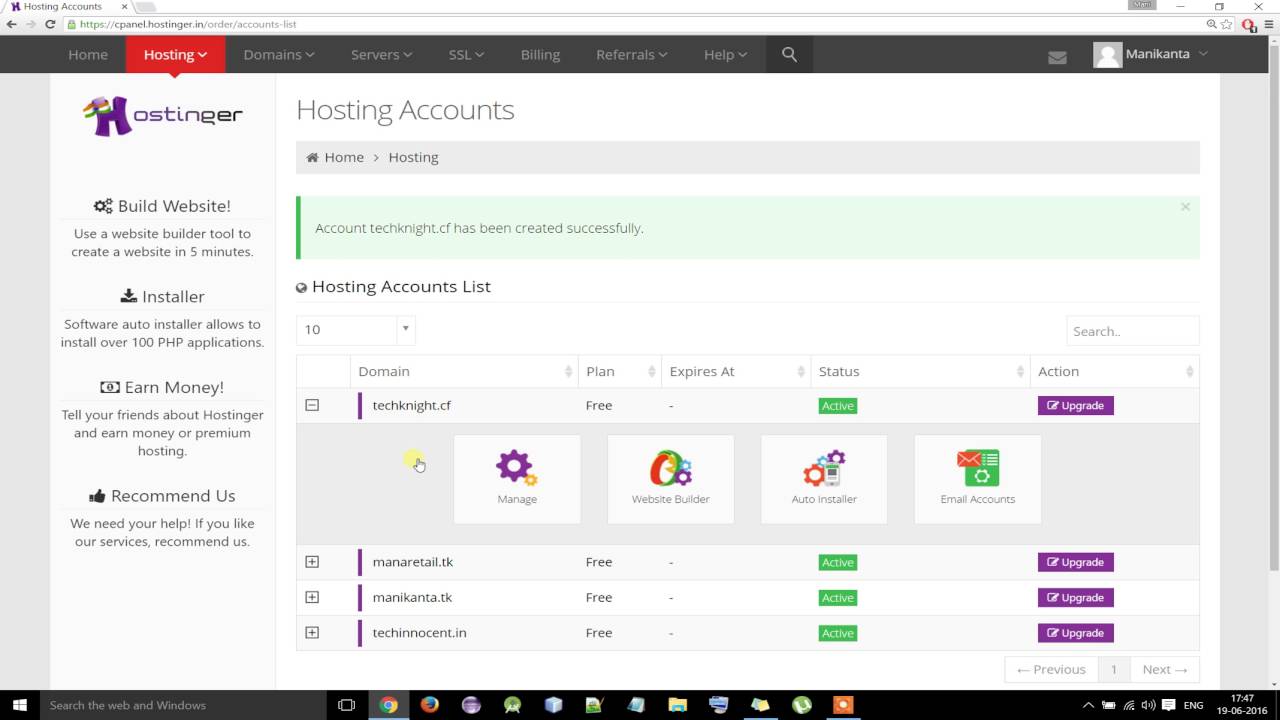This screenshot has width=1280, height=720.
Task: Reload the page with browser refresh
Action: coord(50,24)
